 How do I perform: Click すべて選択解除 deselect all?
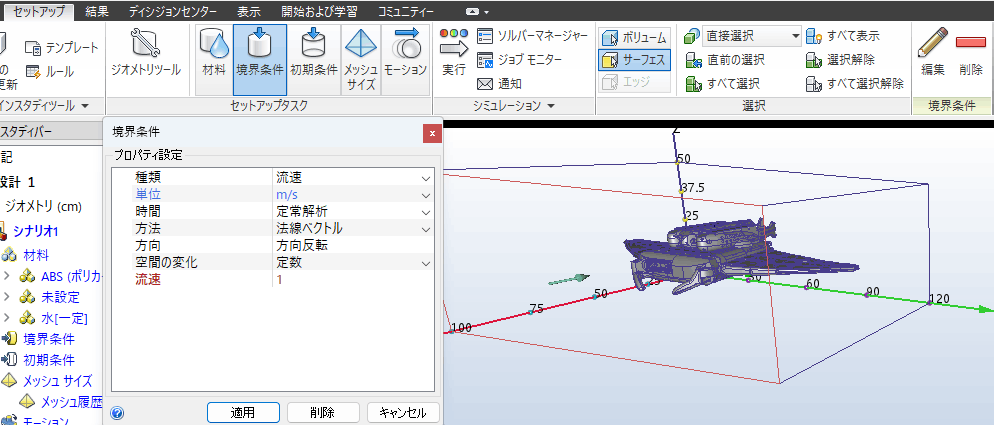[x=855, y=84]
